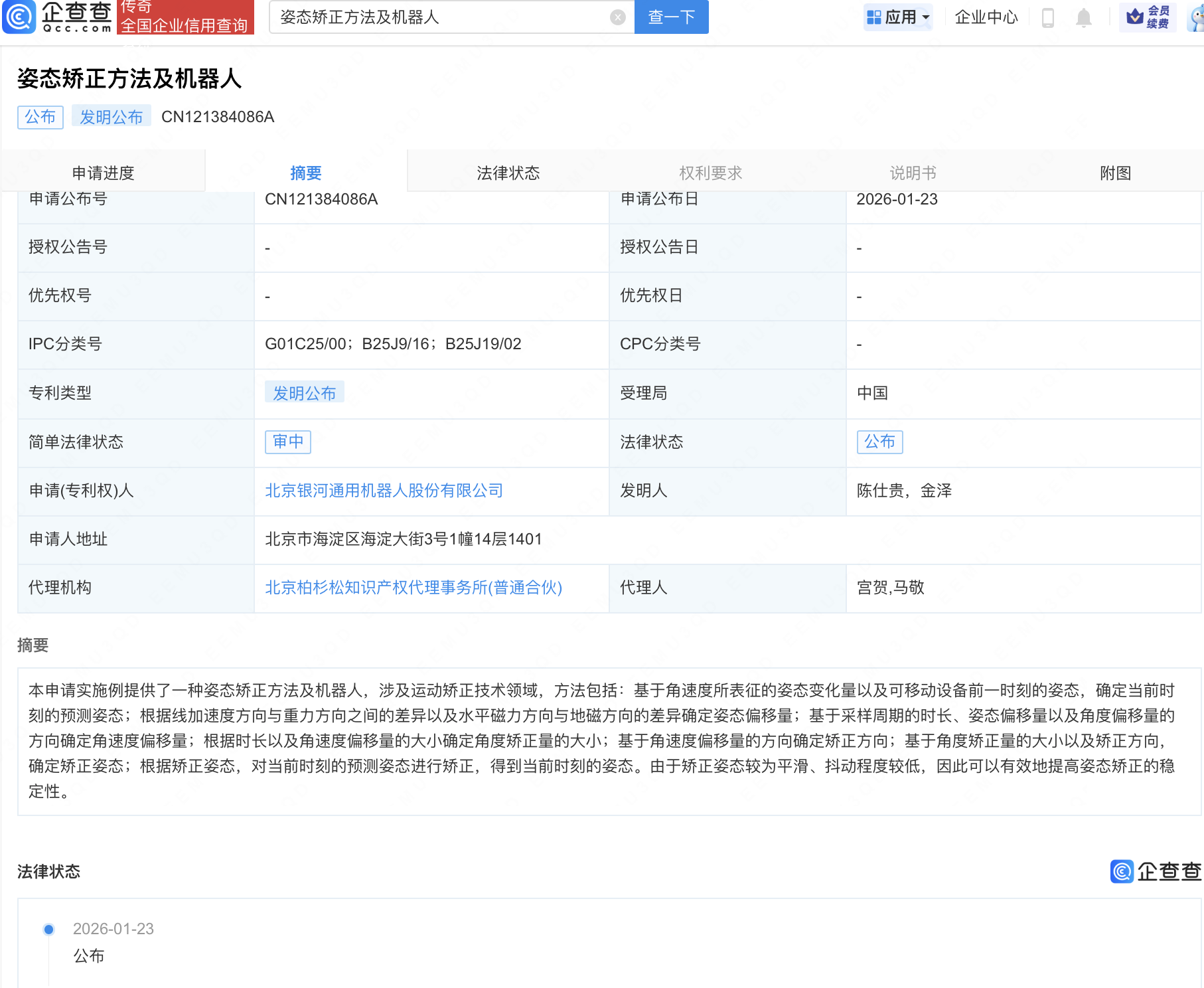Focus the patent search input field
Viewport: 1204px width, 988px height.
tap(438, 17)
